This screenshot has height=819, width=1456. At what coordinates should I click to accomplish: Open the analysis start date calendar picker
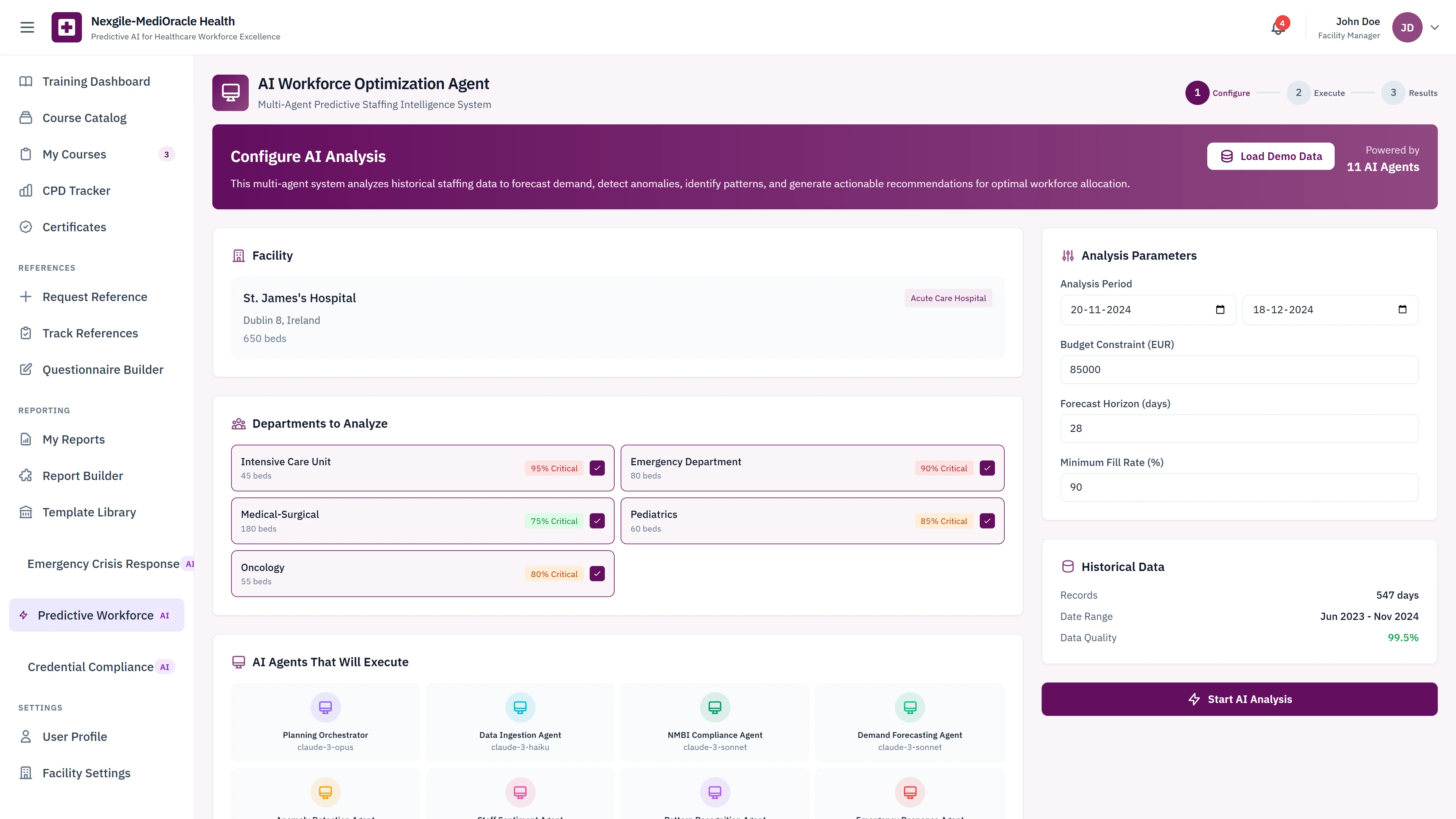[1220, 309]
